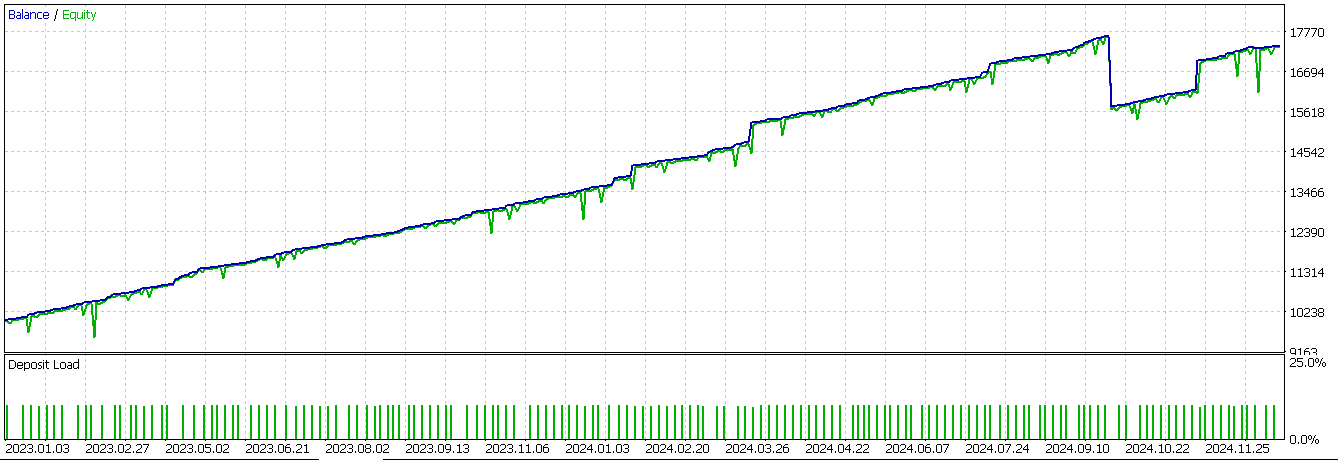Click the 14542 value on the price axis
Viewport: 1338px width, 460px height.
tap(1307, 153)
